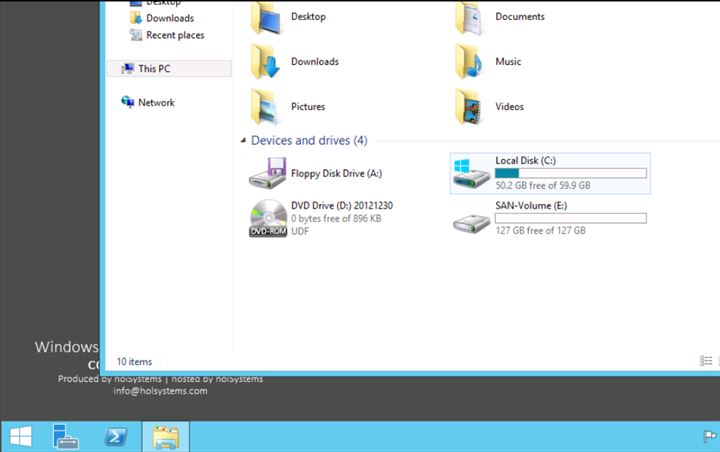Select the SAN-Volume (E:) drive icon
The image size is (720, 452).
[x=471, y=218]
